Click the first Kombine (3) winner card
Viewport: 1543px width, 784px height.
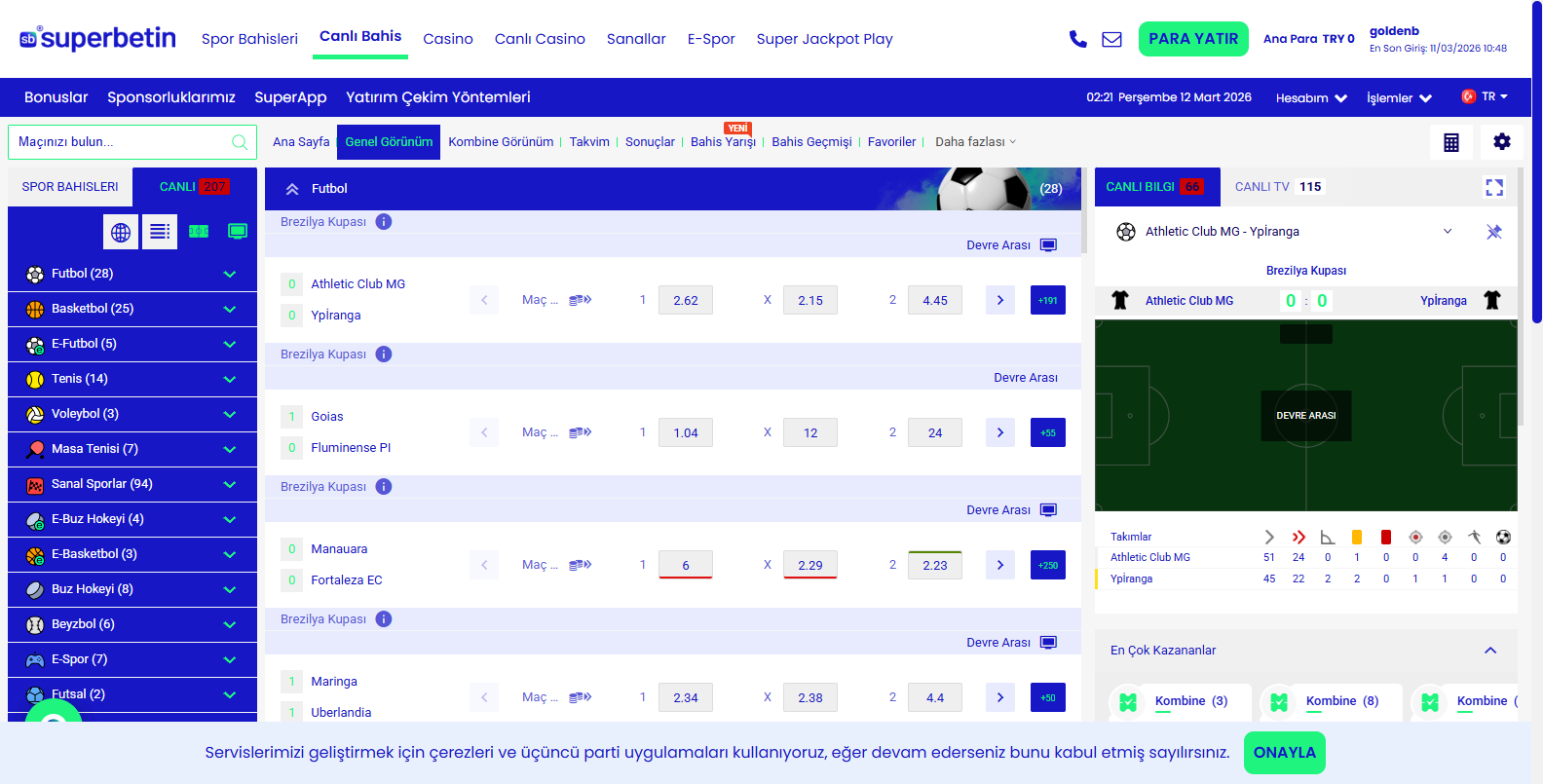point(1181,702)
